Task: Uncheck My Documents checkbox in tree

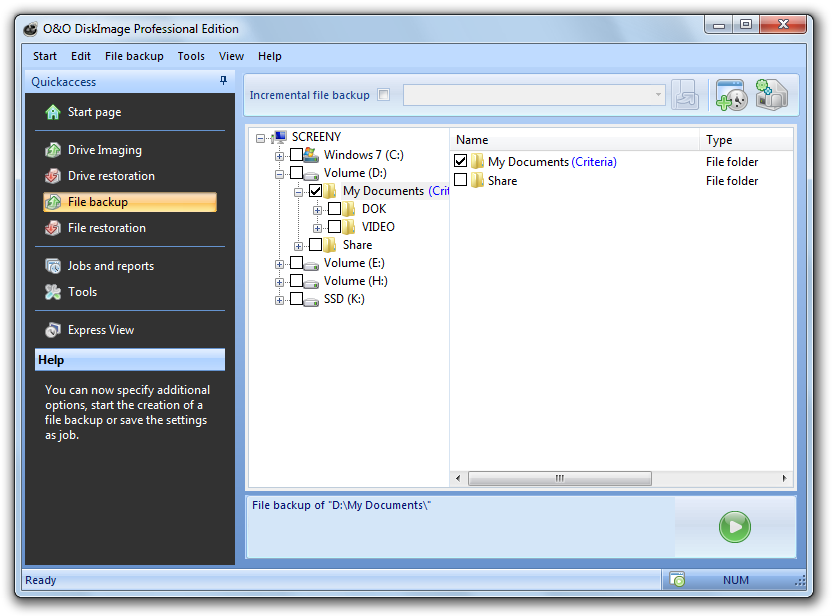Action: pyautogui.click(x=316, y=190)
